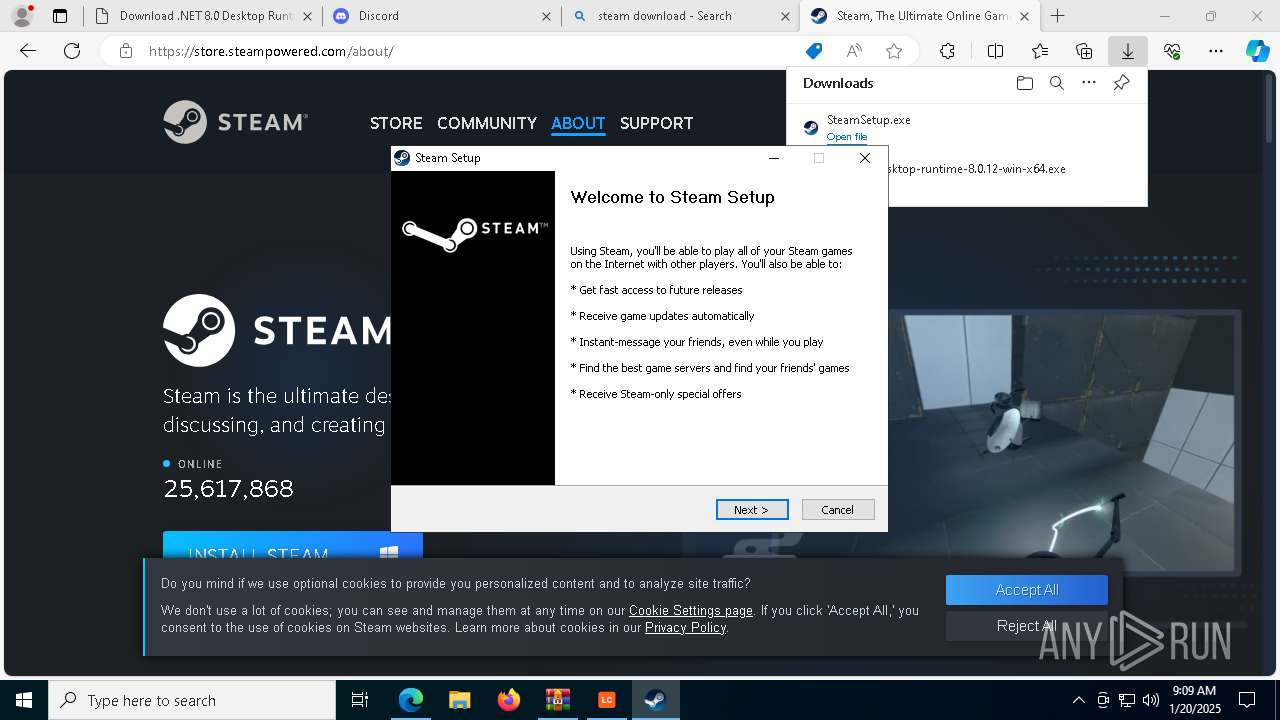Open the Privacy Policy link
This screenshot has height=720, width=1280.
tap(685, 628)
